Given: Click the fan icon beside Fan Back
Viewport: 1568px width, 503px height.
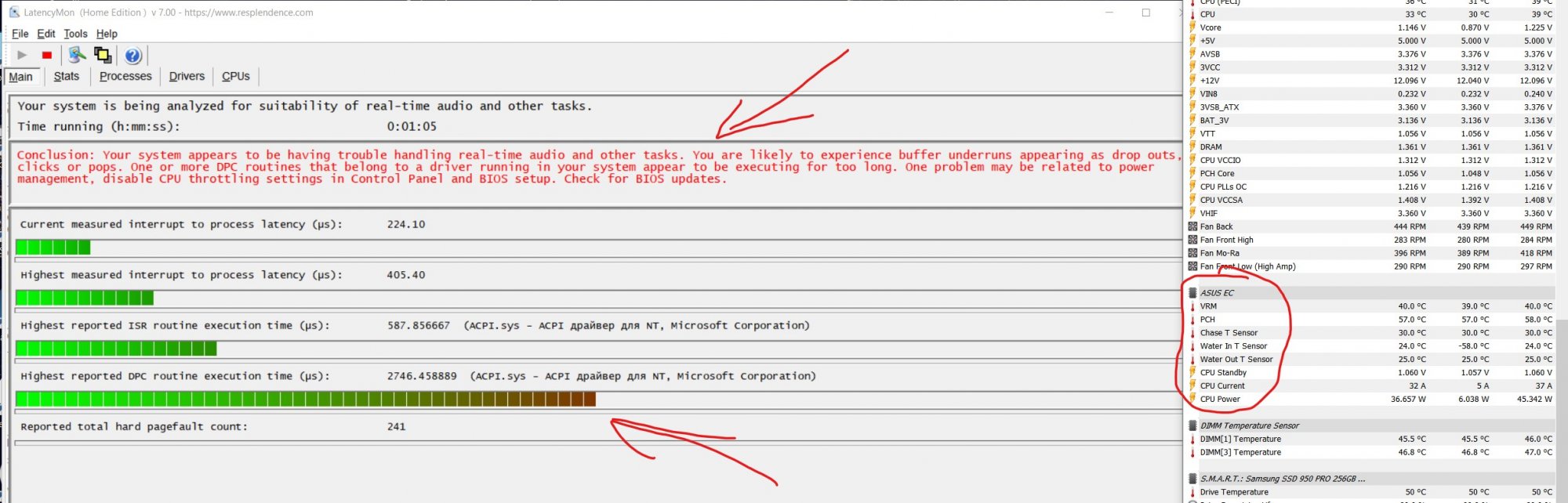Looking at the screenshot, I should tap(1192, 227).
